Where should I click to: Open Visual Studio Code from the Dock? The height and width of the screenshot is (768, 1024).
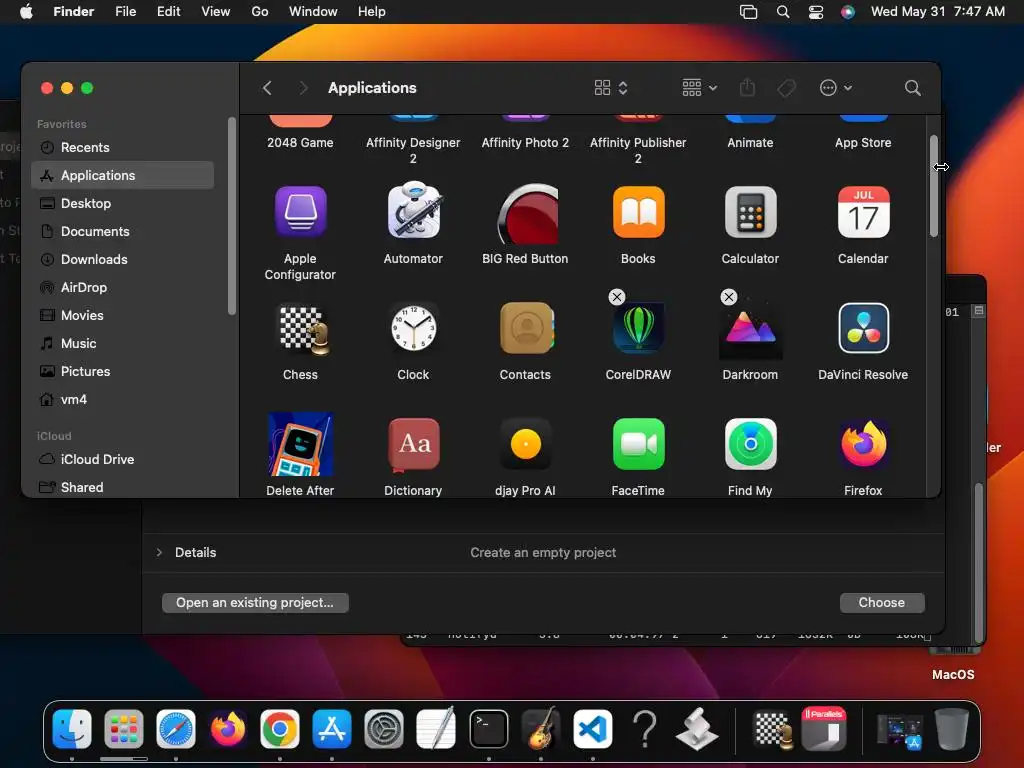coord(592,729)
